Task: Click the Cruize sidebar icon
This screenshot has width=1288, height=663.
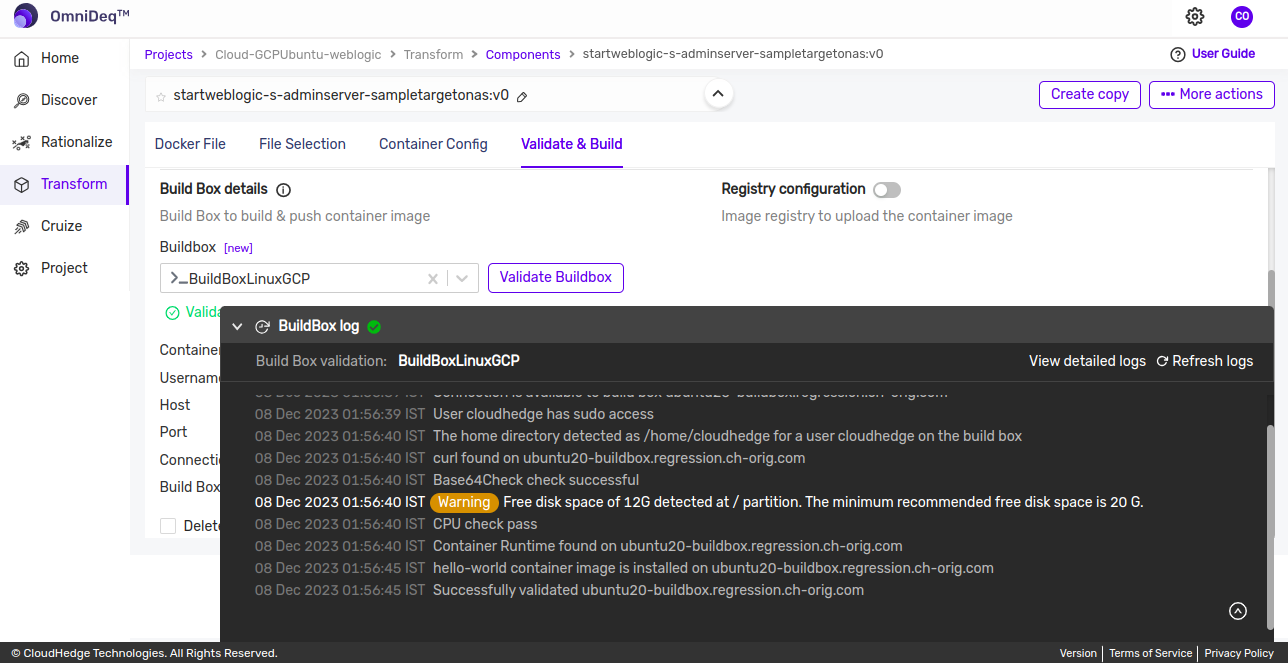Action: 21,227
